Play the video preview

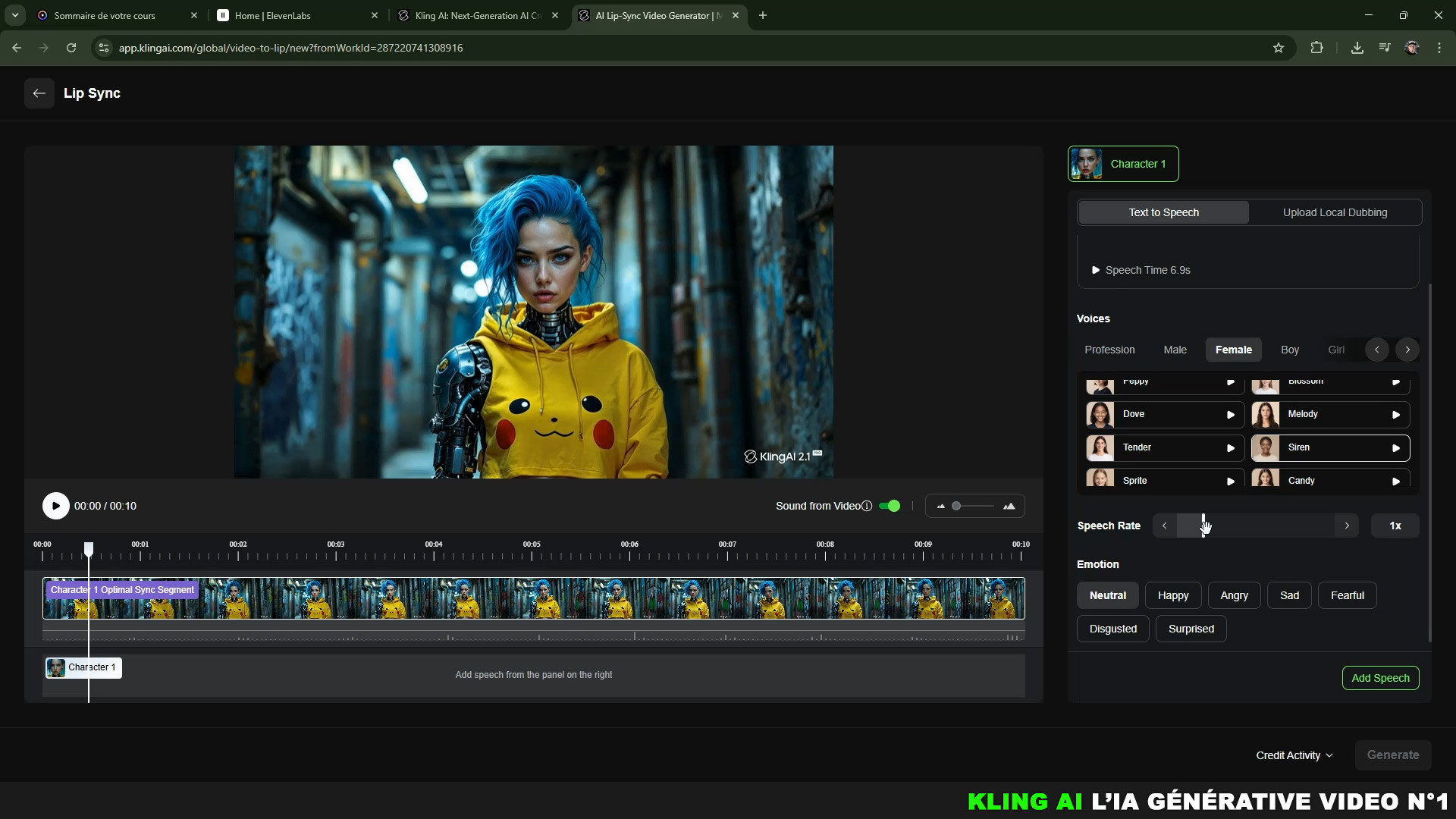[55, 506]
